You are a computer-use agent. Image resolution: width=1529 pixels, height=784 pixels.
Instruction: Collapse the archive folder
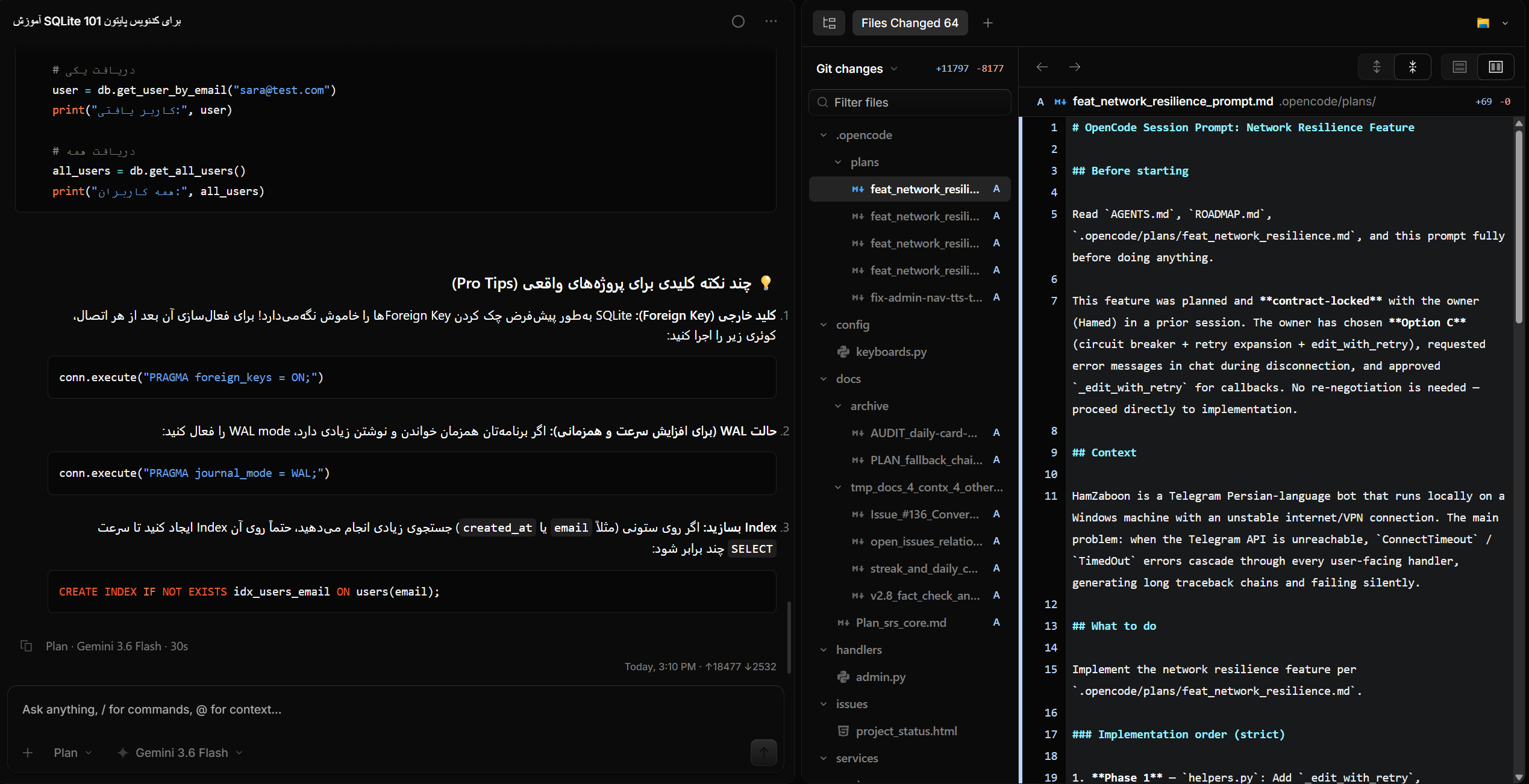(838, 406)
